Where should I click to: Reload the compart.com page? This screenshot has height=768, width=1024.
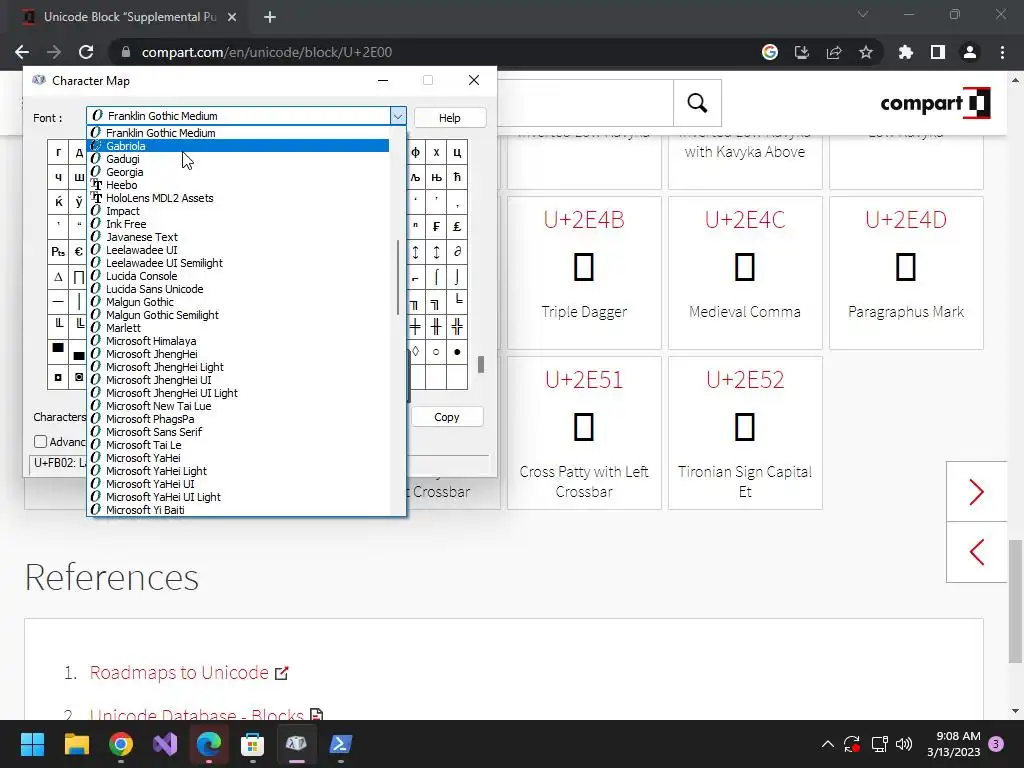coord(86,52)
